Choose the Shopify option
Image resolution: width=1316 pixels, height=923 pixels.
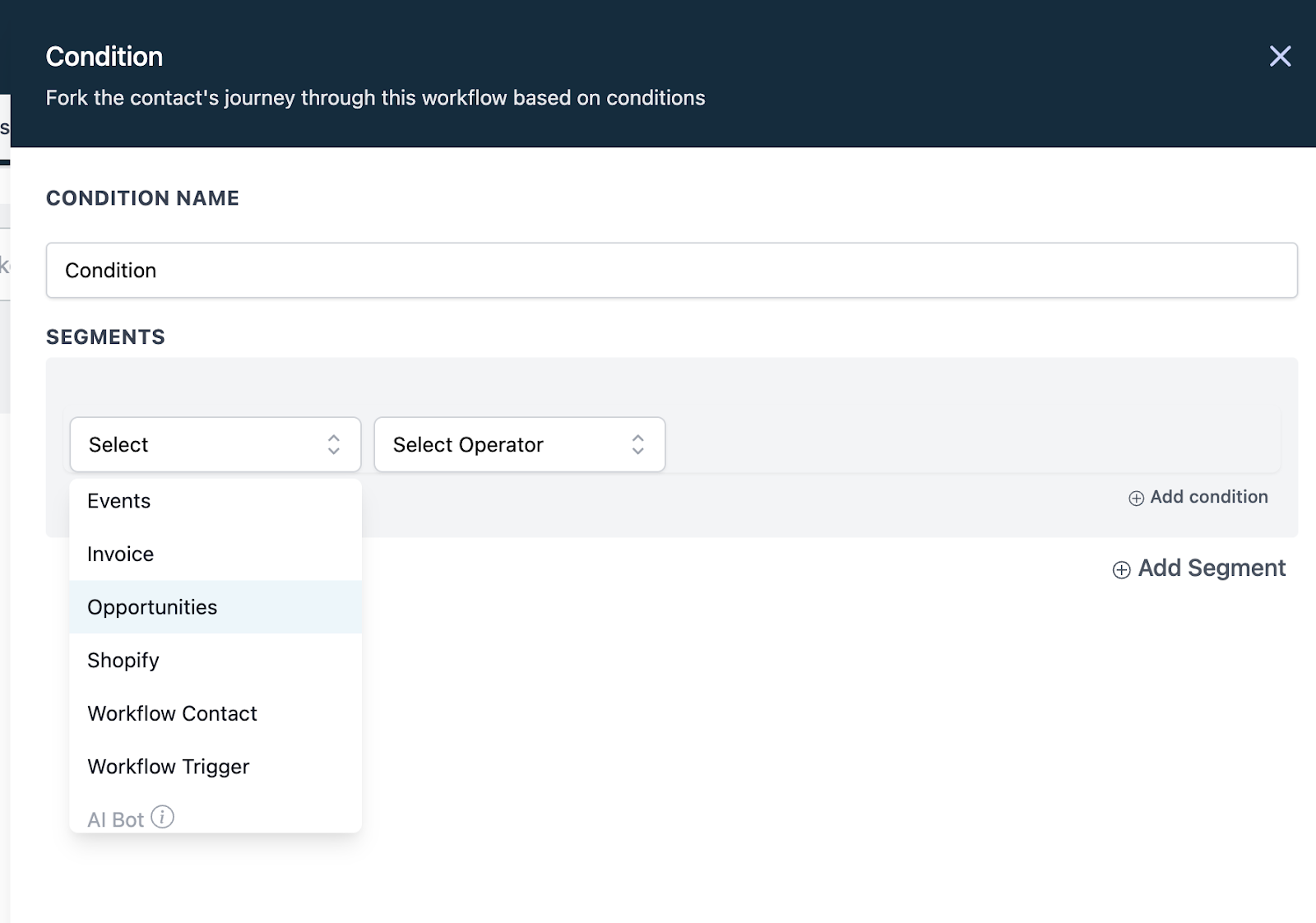pos(123,661)
